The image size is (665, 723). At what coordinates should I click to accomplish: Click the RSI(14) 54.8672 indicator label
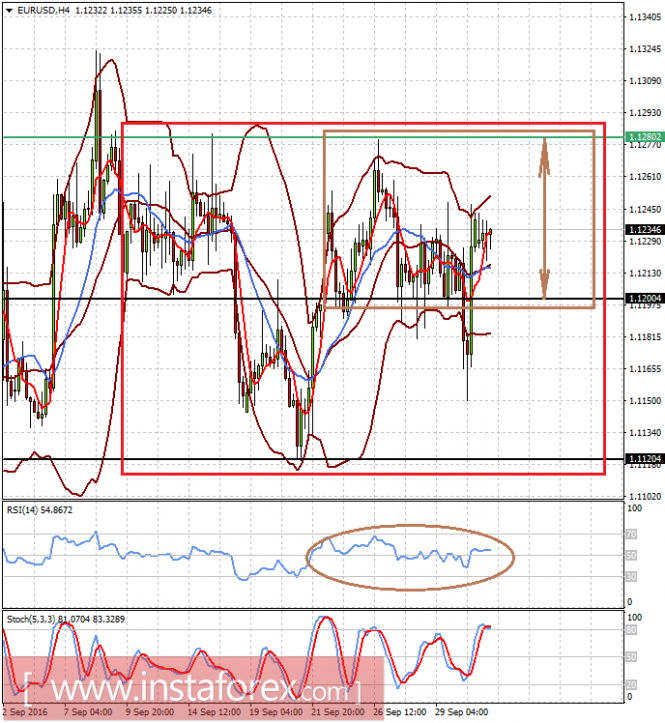pyautogui.click(x=39, y=510)
